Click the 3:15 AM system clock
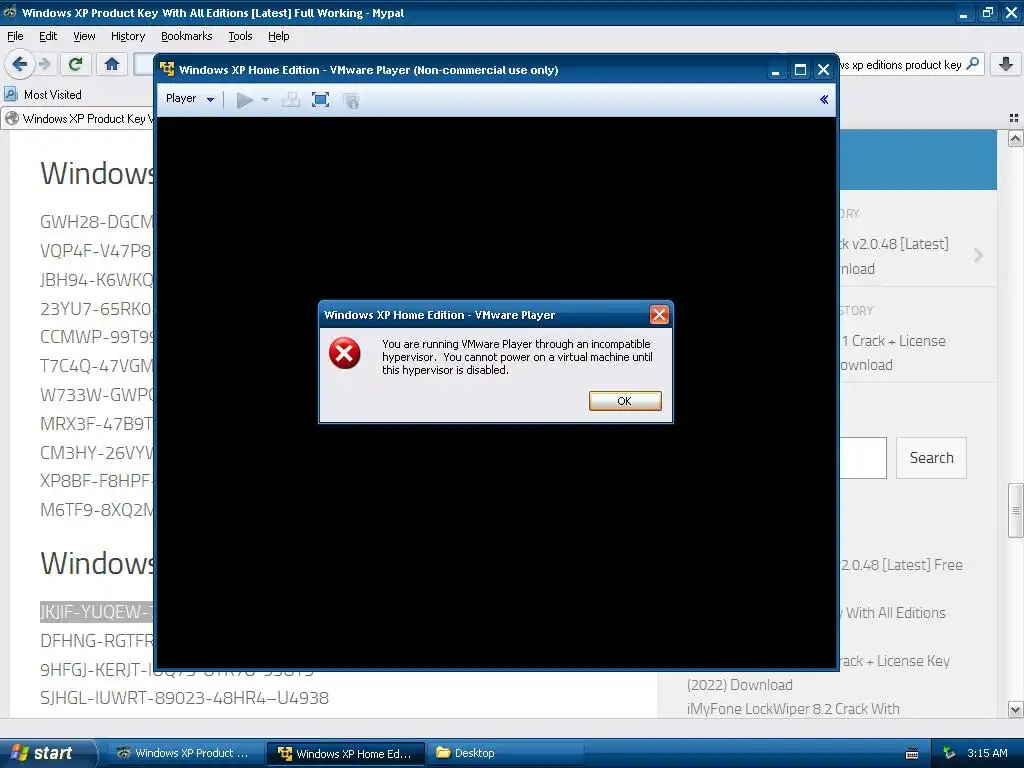Image resolution: width=1024 pixels, height=768 pixels. [987, 753]
